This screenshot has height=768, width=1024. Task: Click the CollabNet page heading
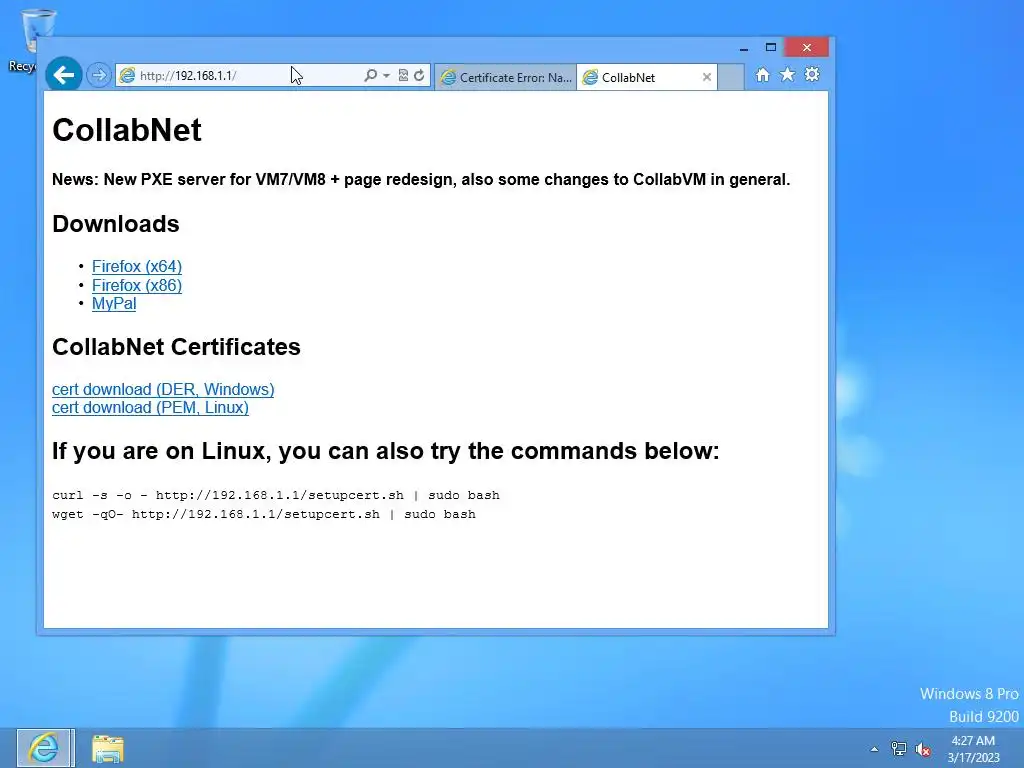tap(127, 129)
